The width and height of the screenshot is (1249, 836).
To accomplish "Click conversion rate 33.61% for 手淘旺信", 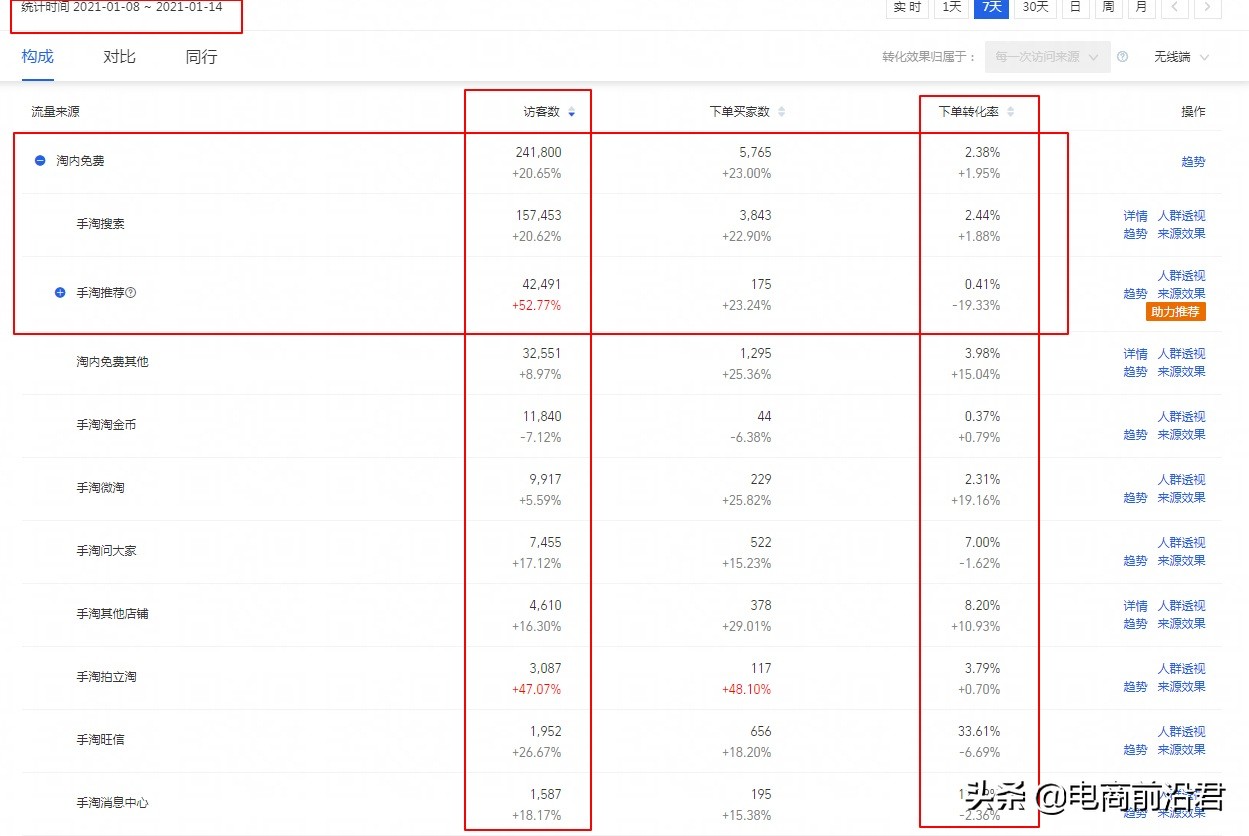I will coord(979,731).
